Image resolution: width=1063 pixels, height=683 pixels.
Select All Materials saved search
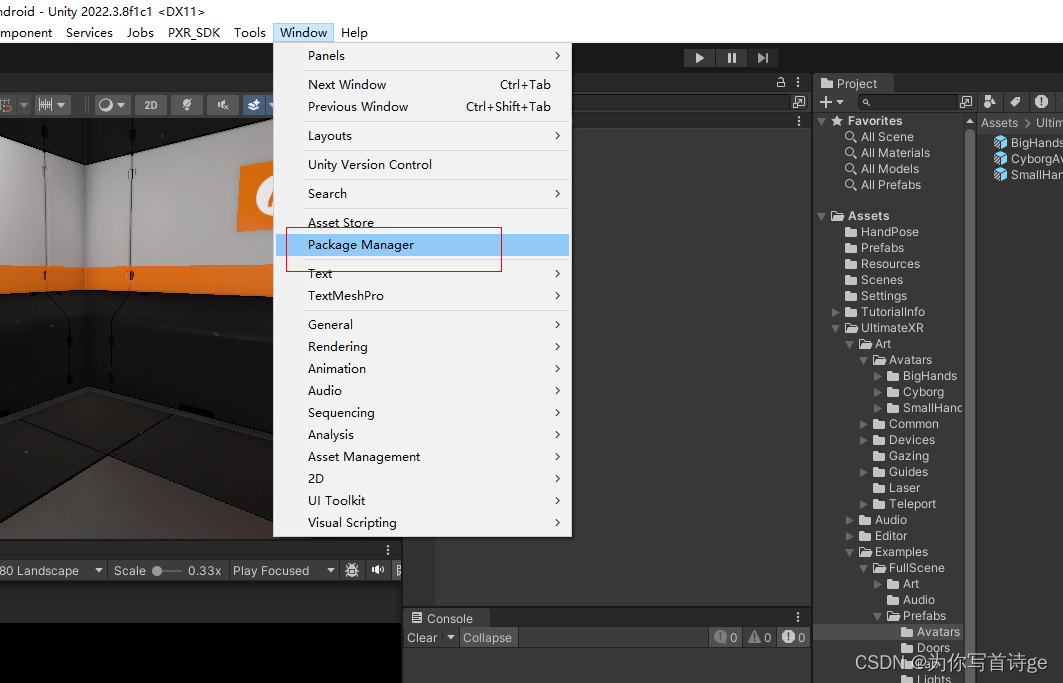(895, 153)
